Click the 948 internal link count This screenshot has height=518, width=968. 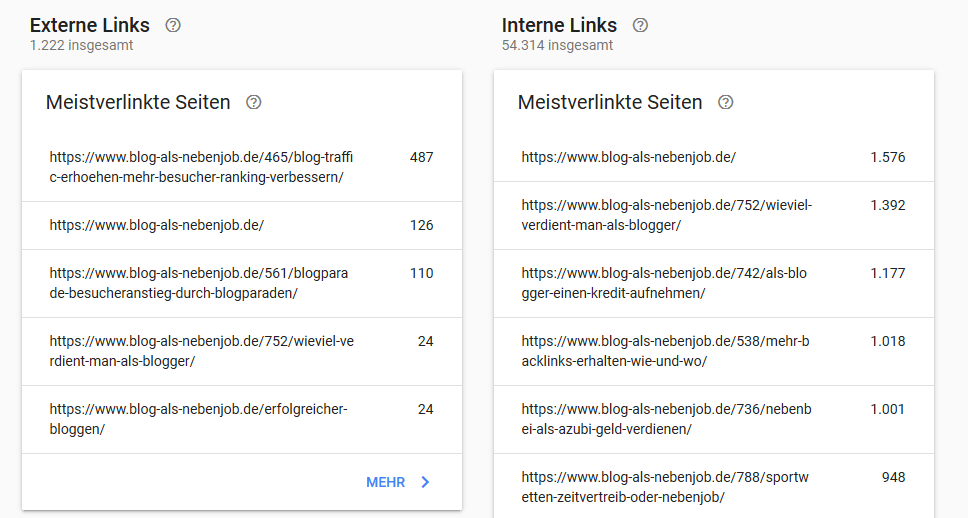893,477
